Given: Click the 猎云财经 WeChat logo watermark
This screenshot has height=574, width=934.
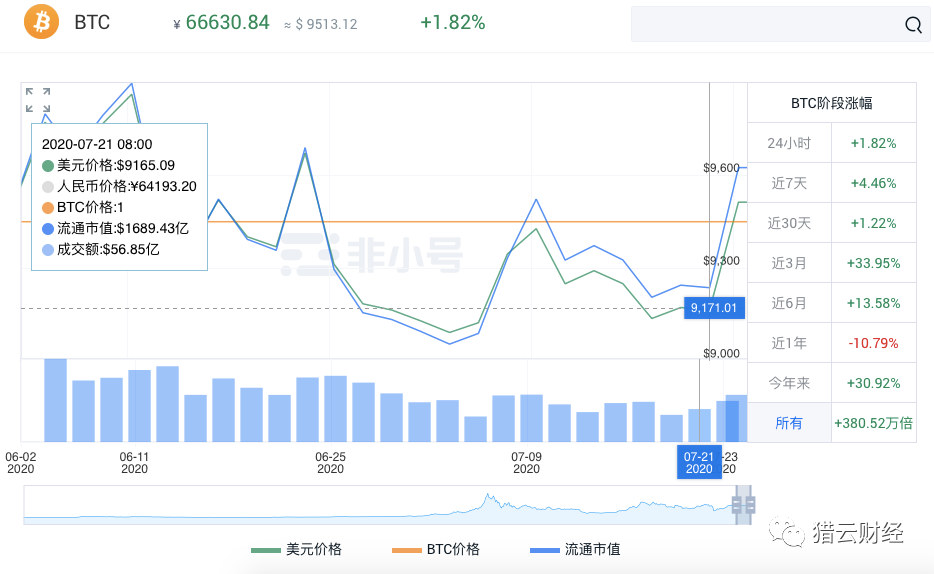Looking at the screenshot, I should click(836, 532).
